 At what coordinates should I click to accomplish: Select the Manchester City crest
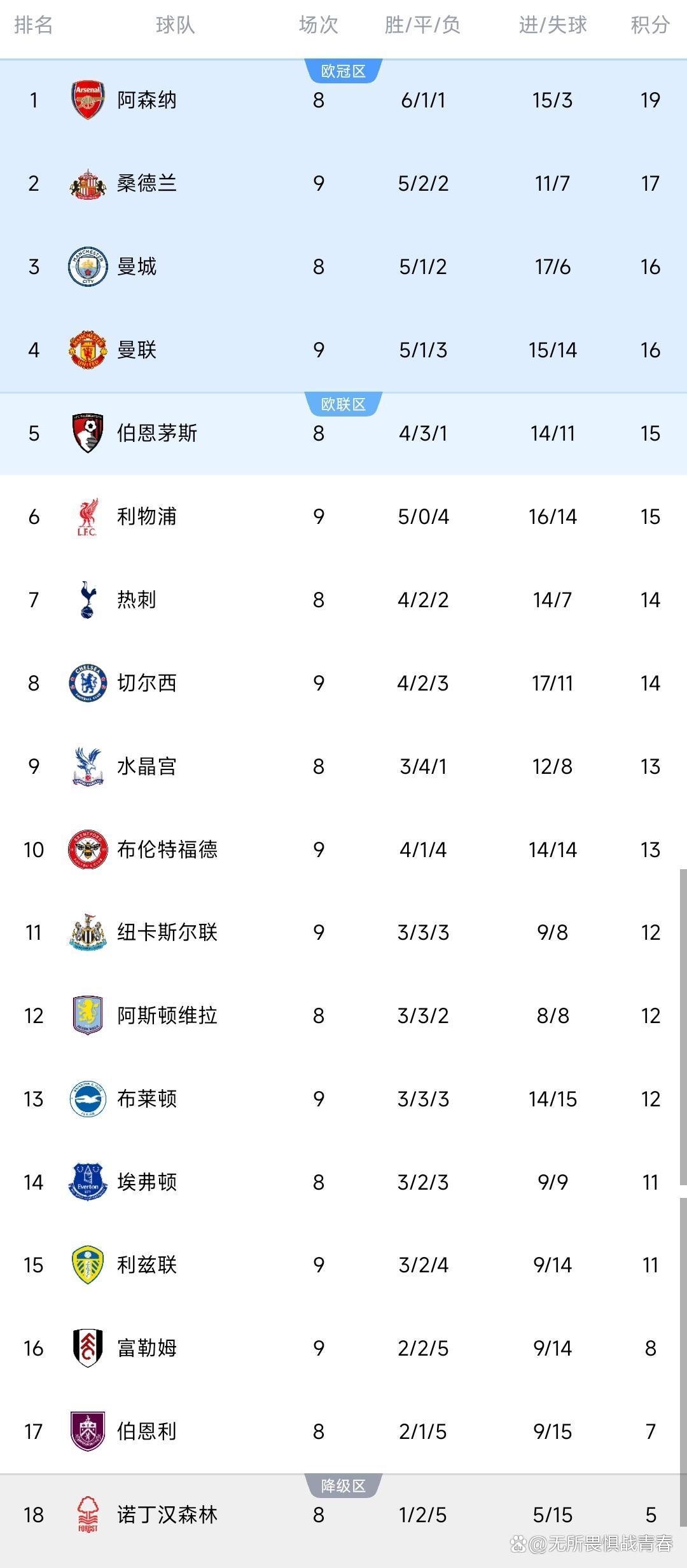pyautogui.click(x=88, y=267)
